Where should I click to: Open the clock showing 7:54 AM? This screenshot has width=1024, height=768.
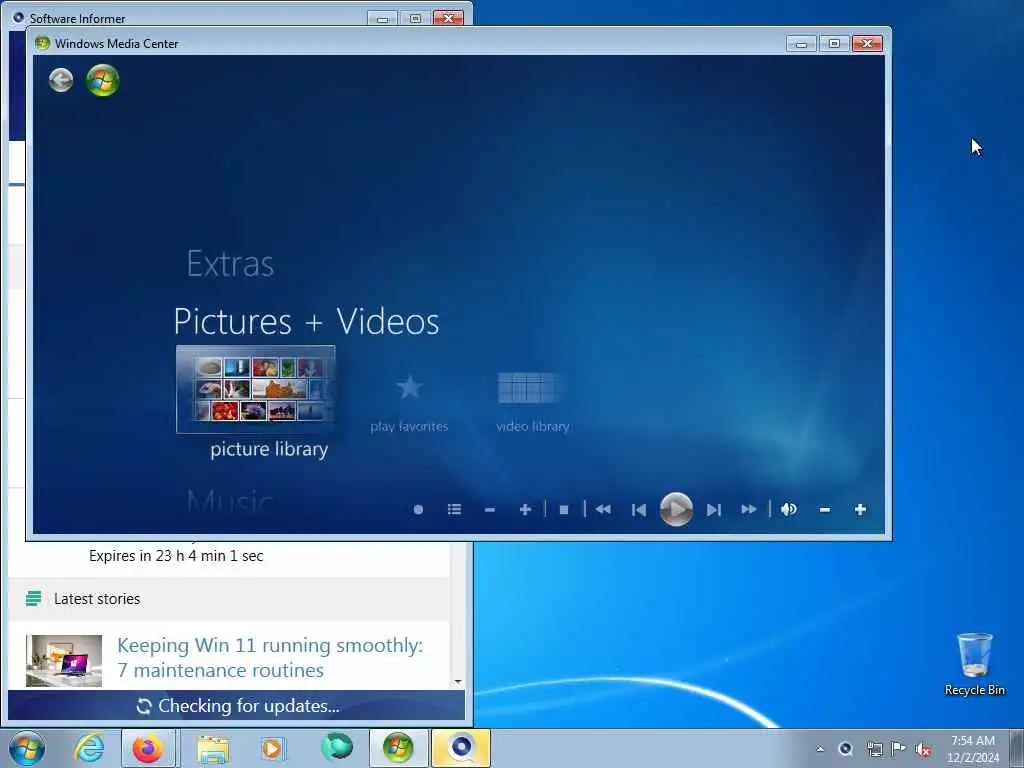pyautogui.click(x=973, y=749)
